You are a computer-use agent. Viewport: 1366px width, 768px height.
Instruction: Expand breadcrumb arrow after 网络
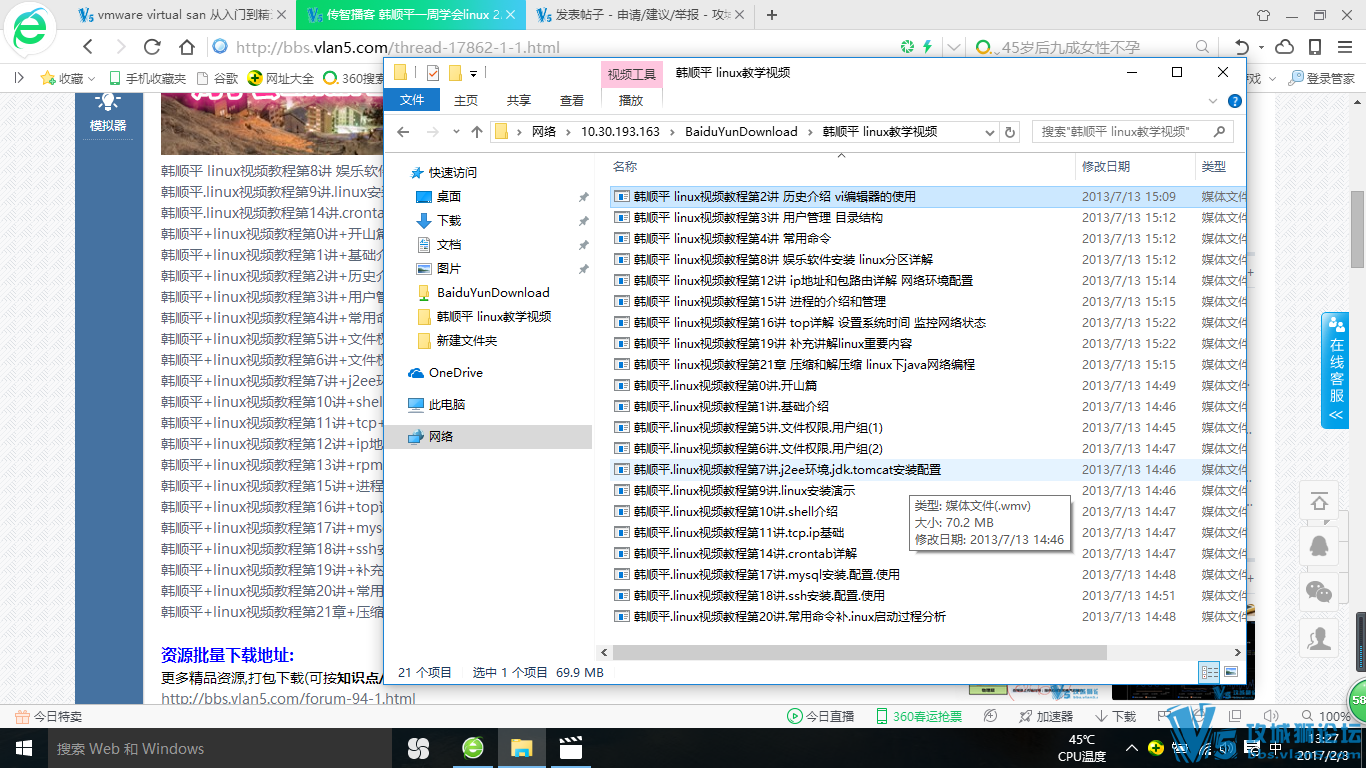click(x=568, y=132)
